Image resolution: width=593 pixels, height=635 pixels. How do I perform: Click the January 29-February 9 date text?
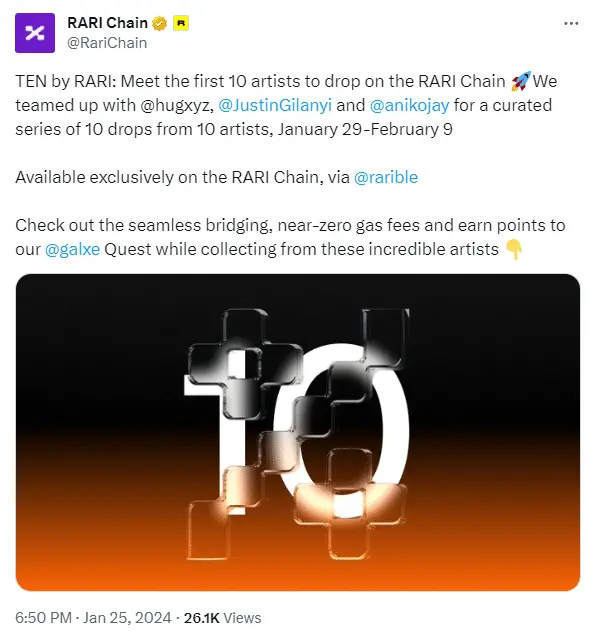click(x=365, y=130)
